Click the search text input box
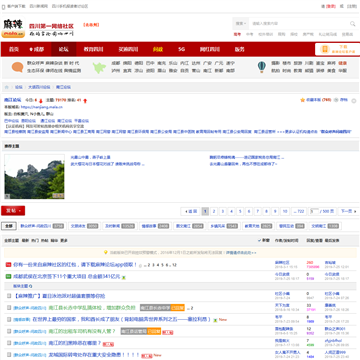The width and height of the screenshot is (360, 360). tap(299, 24)
